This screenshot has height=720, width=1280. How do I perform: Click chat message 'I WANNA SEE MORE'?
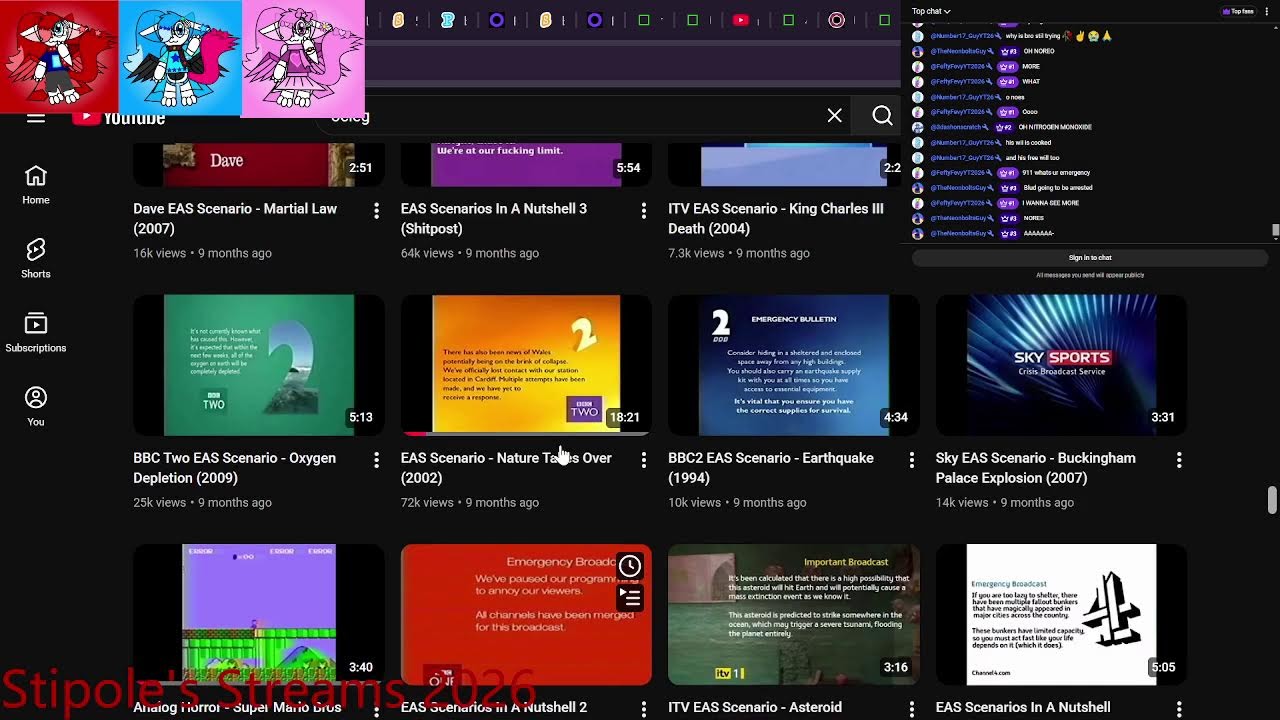click(x=1051, y=203)
